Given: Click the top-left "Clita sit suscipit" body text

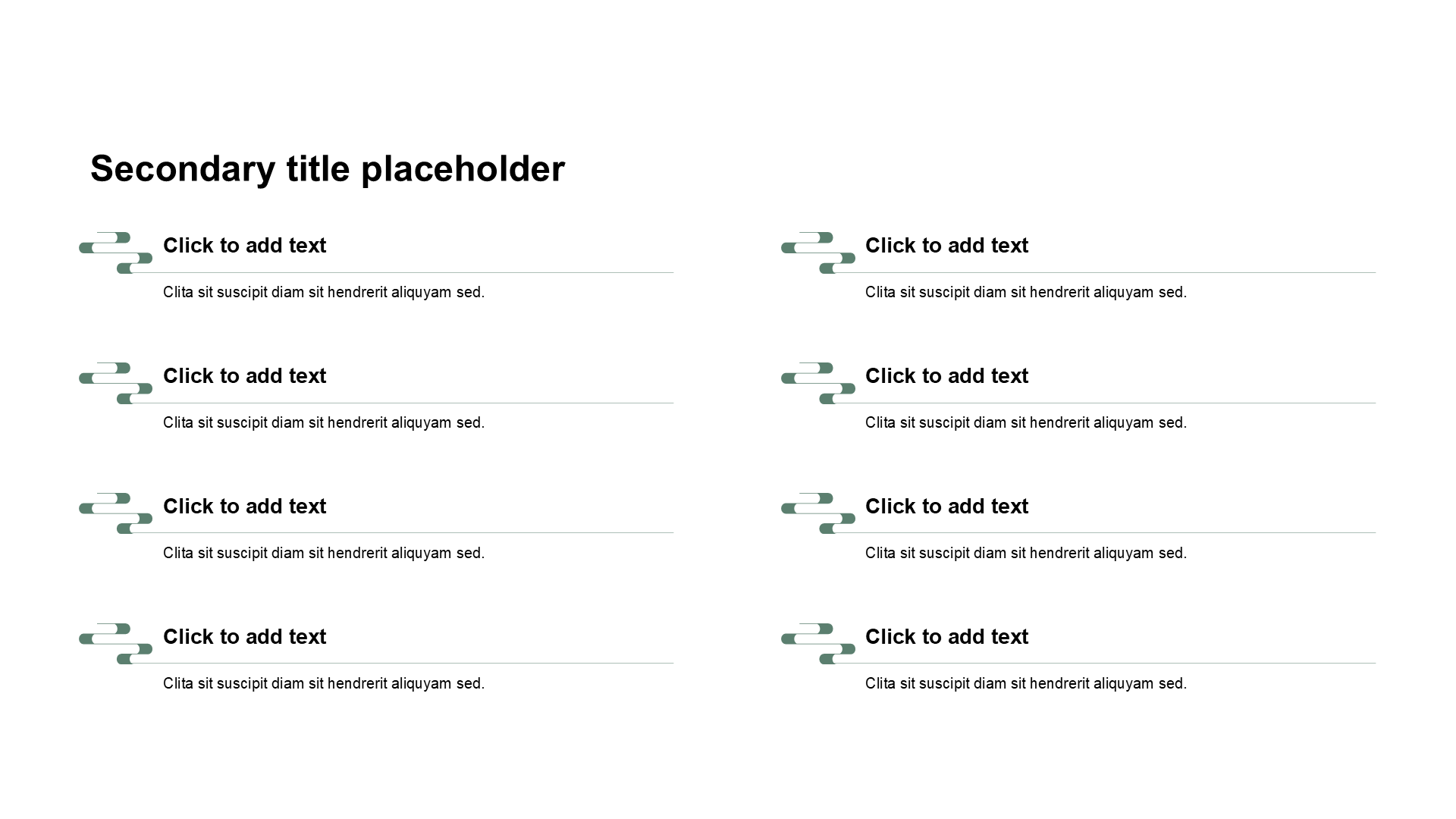Looking at the screenshot, I should (x=324, y=293).
